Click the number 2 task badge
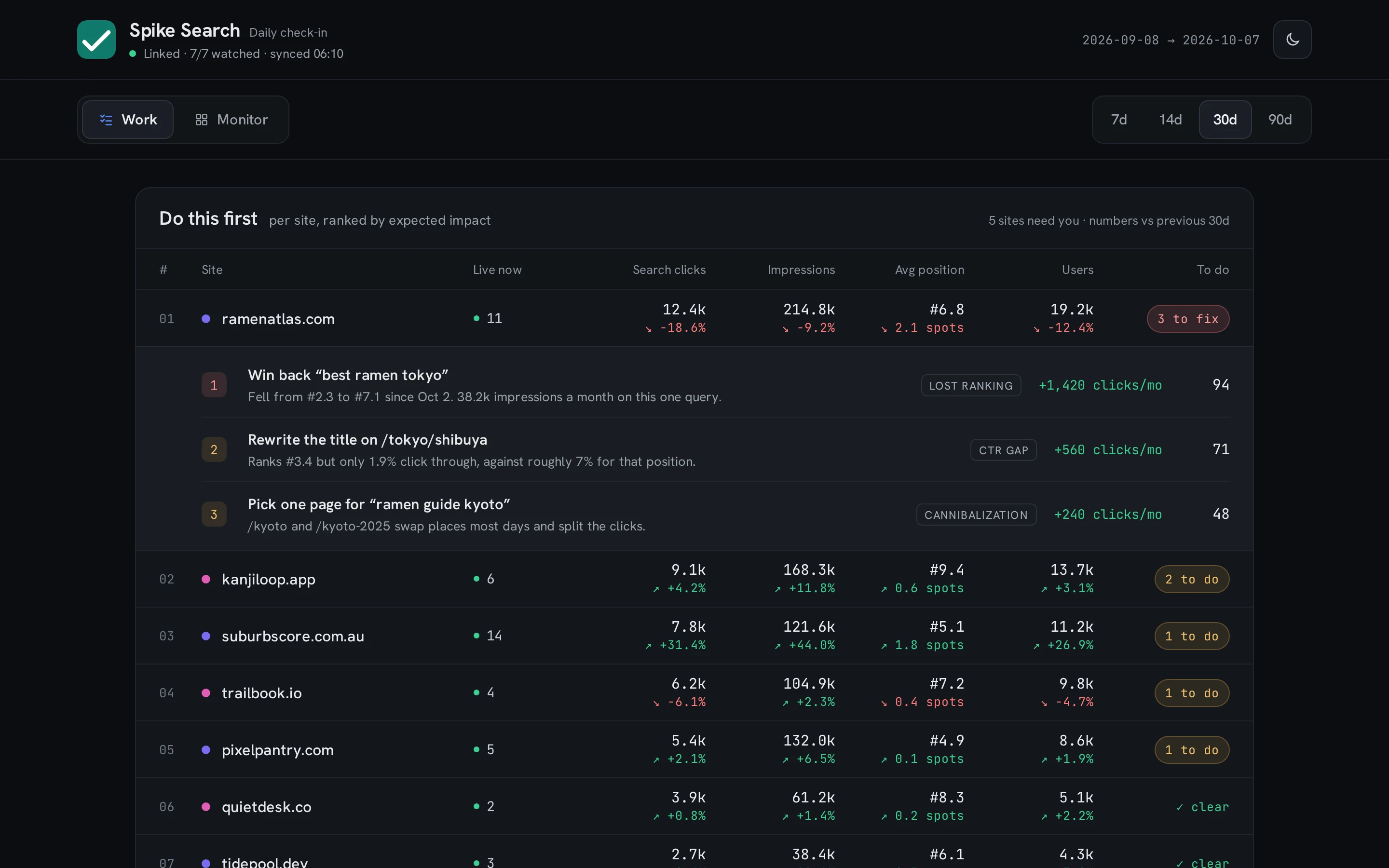 point(214,449)
